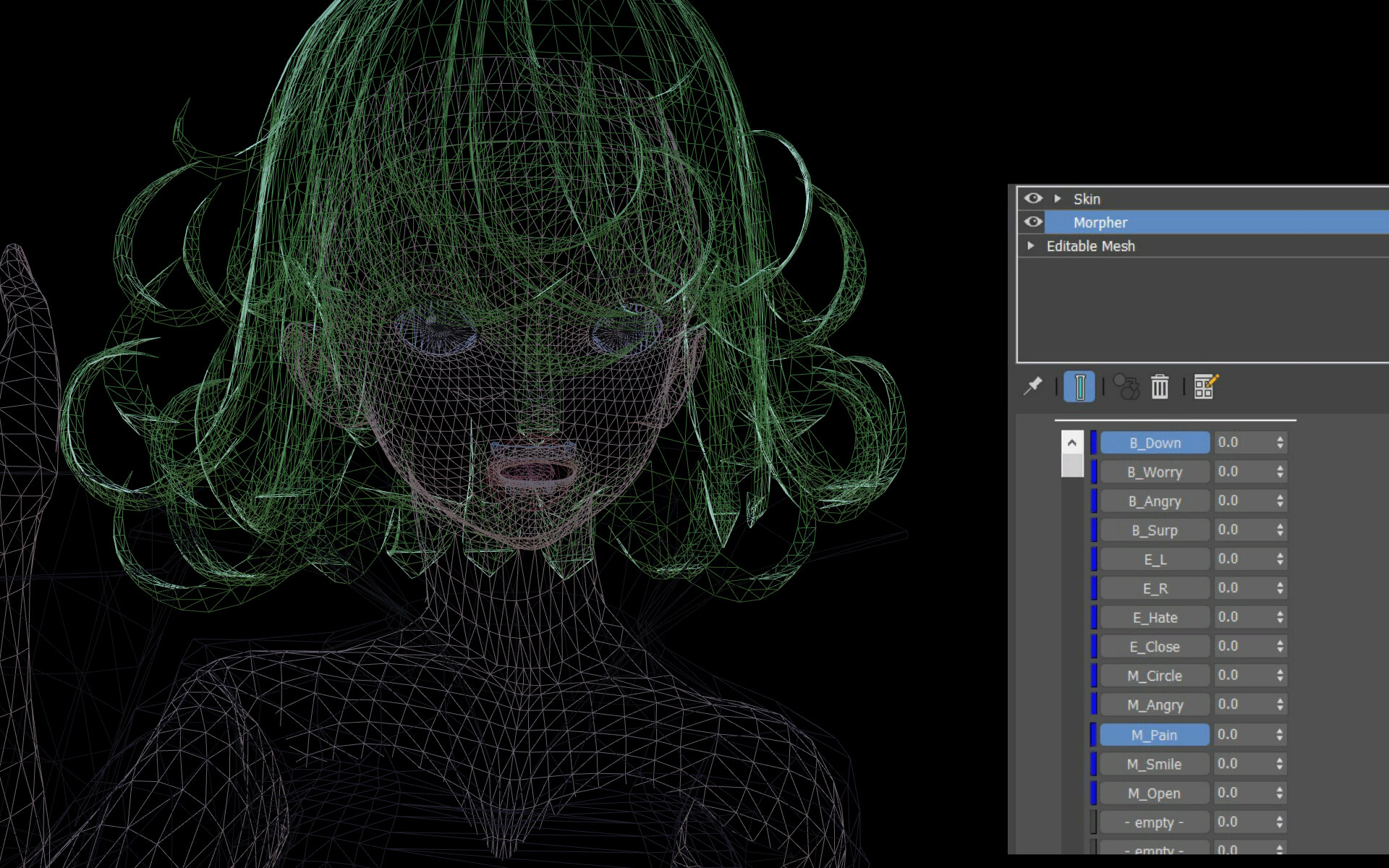Expand the Skin modifier sub-levels
The height and width of the screenshot is (868, 1389).
point(1058,198)
